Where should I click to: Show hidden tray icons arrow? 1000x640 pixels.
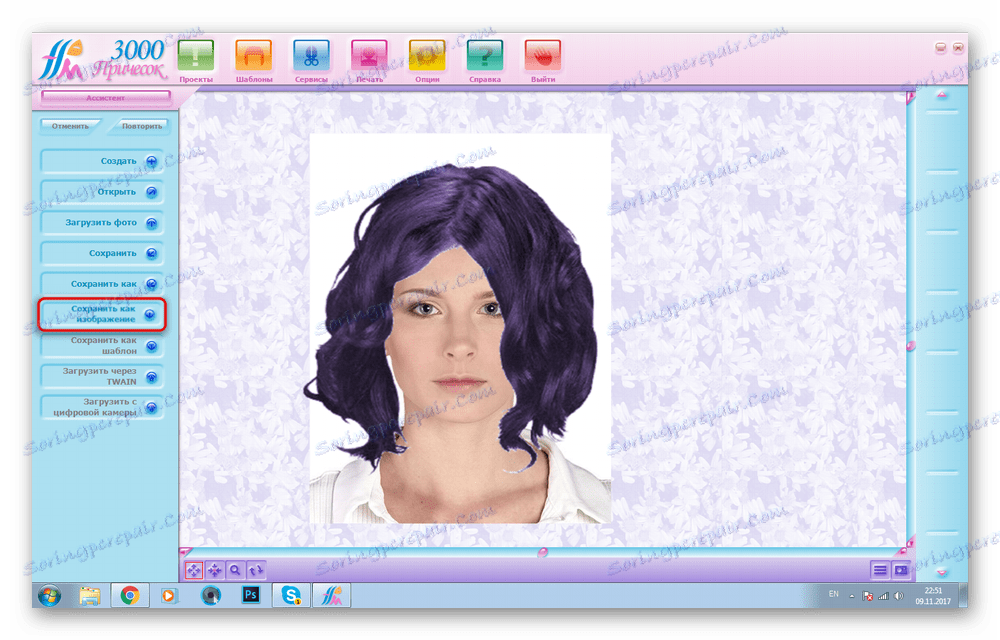[851, 596]
